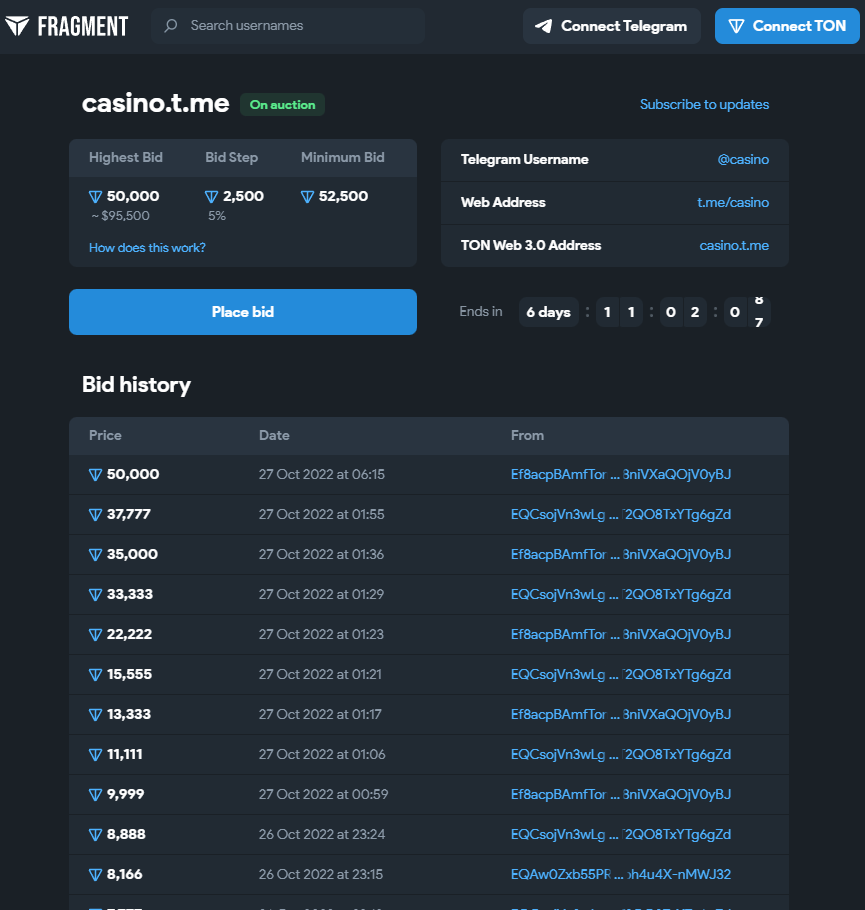The width and height of the screenshot is (865, 910).
Task: Open the casino.t.me TON Web 3.0 link
Action: tap(734, 245)
